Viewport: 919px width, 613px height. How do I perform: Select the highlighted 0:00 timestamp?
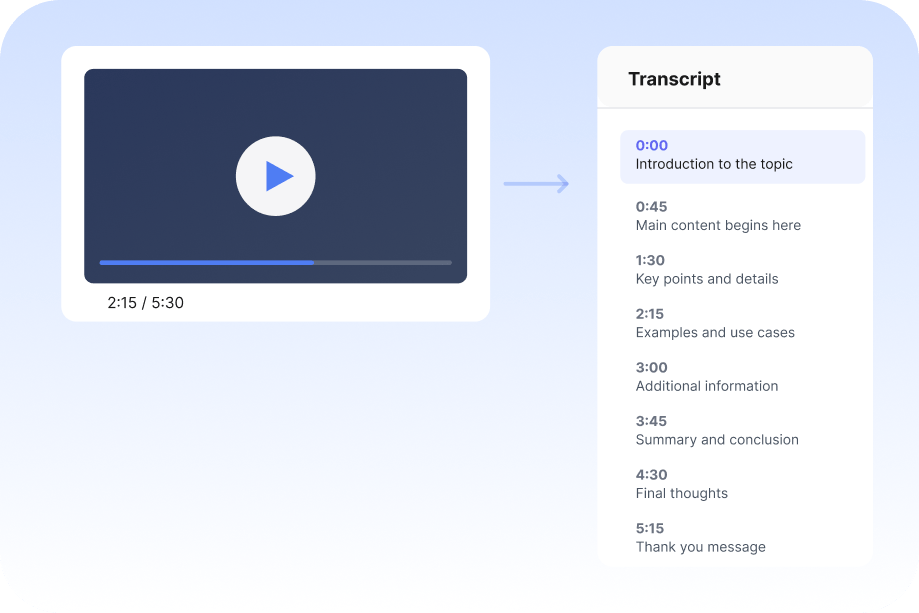click(652, 146)
